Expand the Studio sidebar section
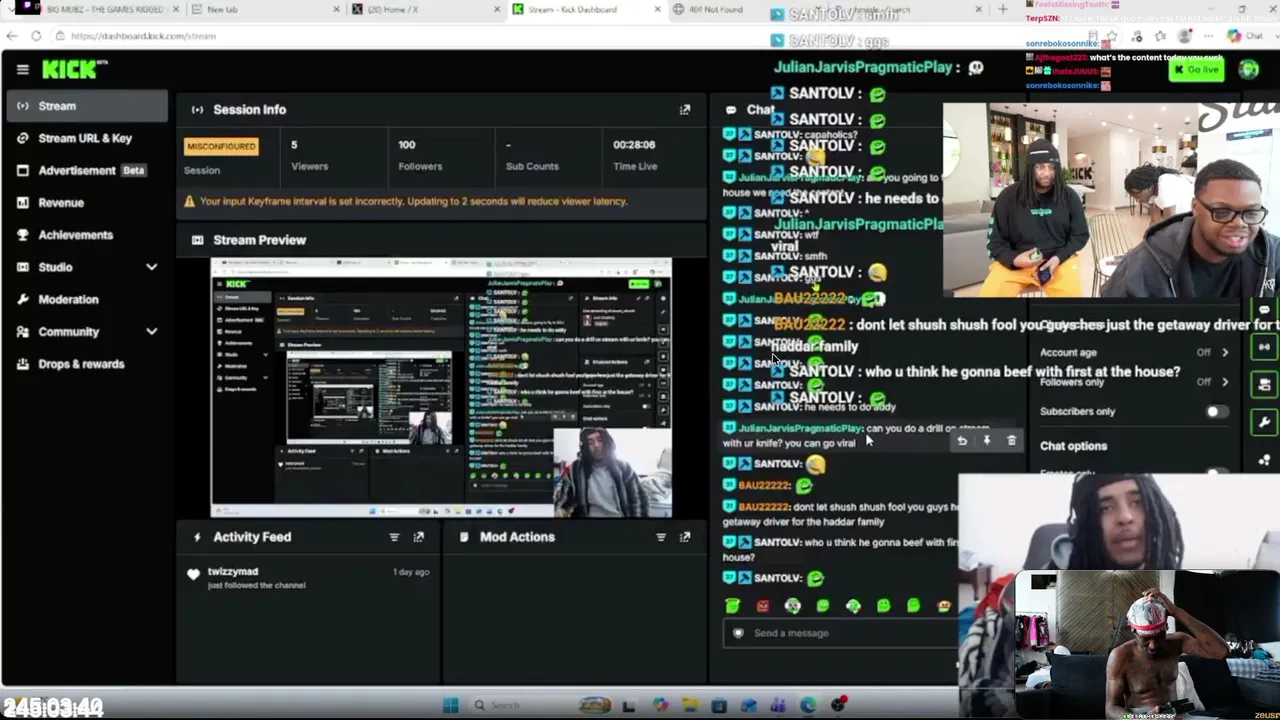 (152, 267)
